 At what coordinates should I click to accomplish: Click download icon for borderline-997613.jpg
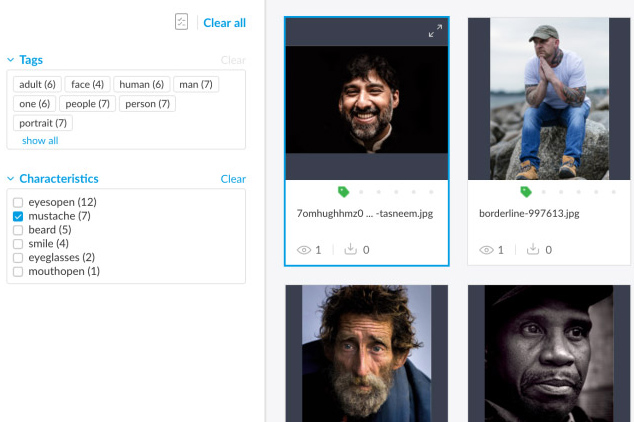point(533,249)
